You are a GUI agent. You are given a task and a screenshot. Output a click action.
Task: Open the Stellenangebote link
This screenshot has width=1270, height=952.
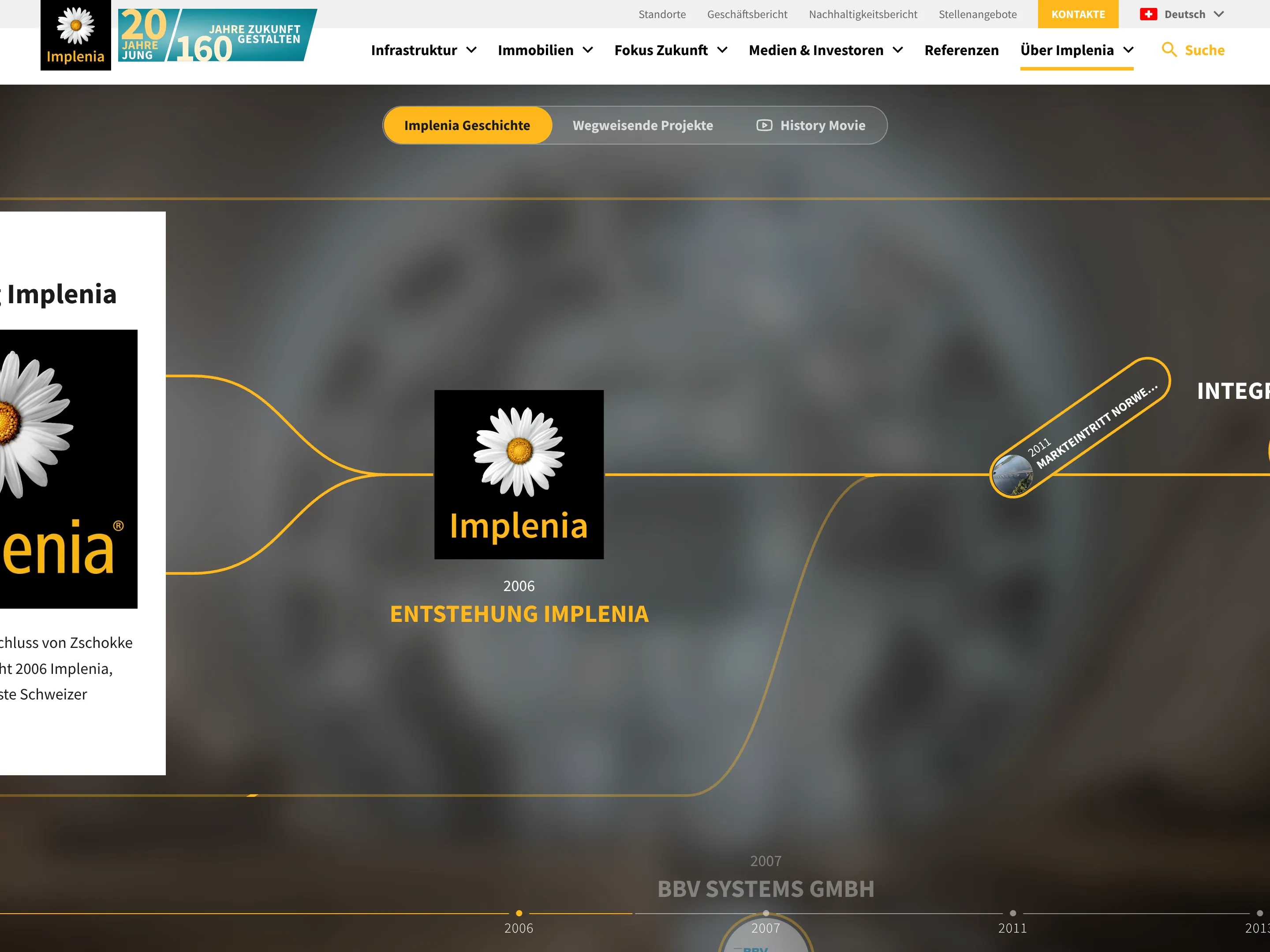coord(978,15)
